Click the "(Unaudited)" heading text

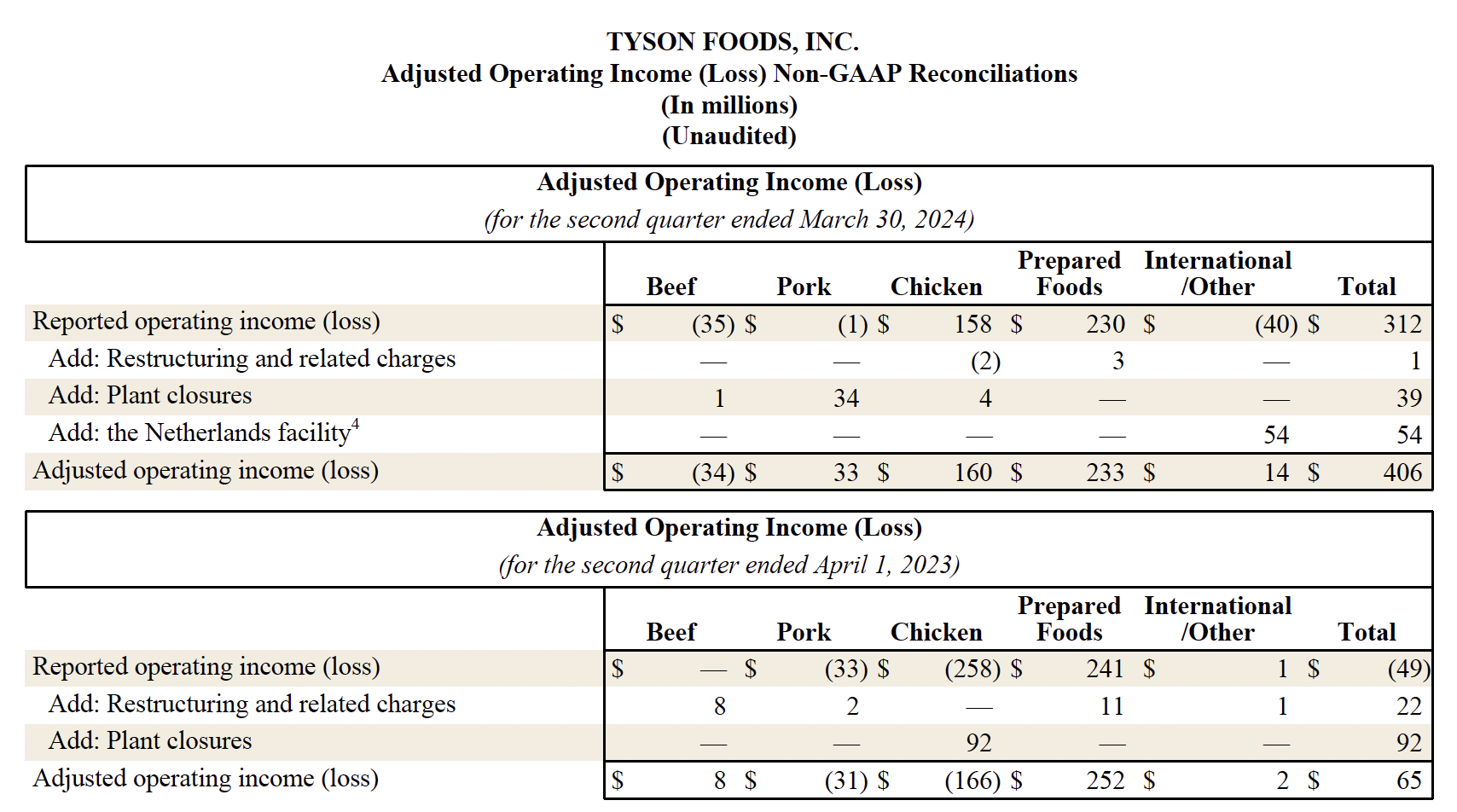click(x=728, y=136)
